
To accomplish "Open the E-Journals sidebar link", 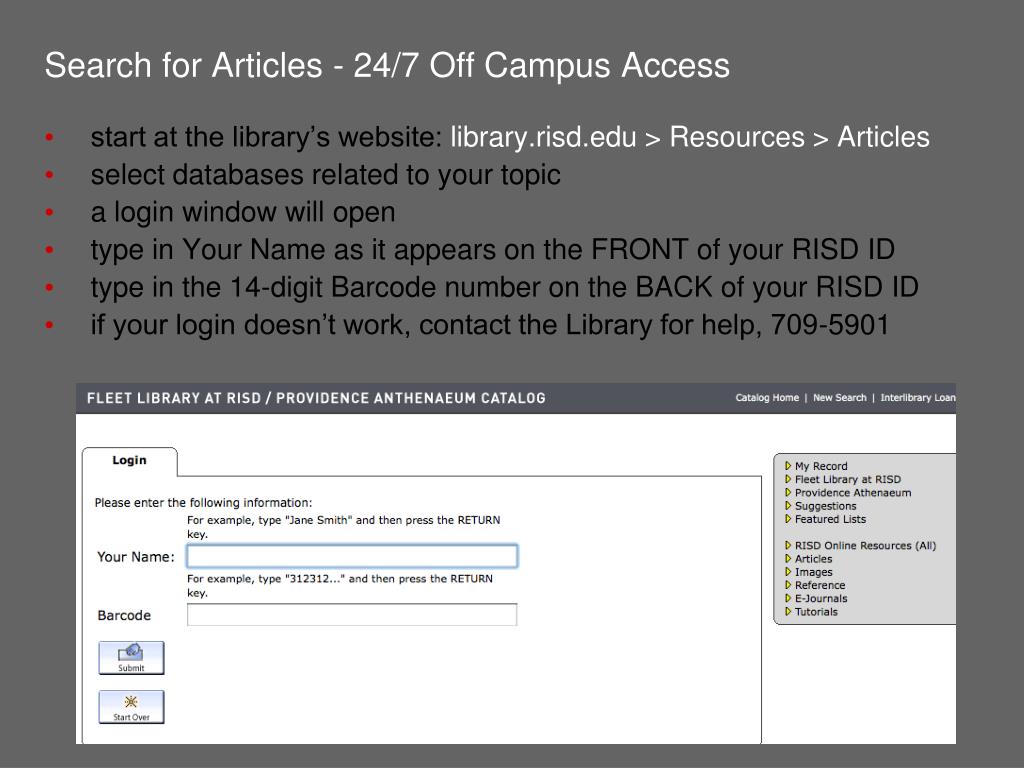I will coord(821,598).
